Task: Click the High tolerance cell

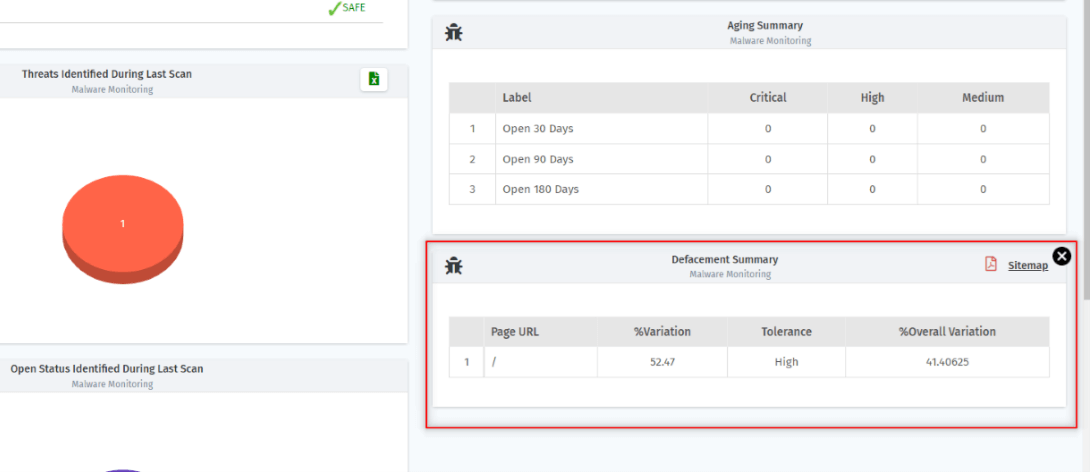Action: 786,362
